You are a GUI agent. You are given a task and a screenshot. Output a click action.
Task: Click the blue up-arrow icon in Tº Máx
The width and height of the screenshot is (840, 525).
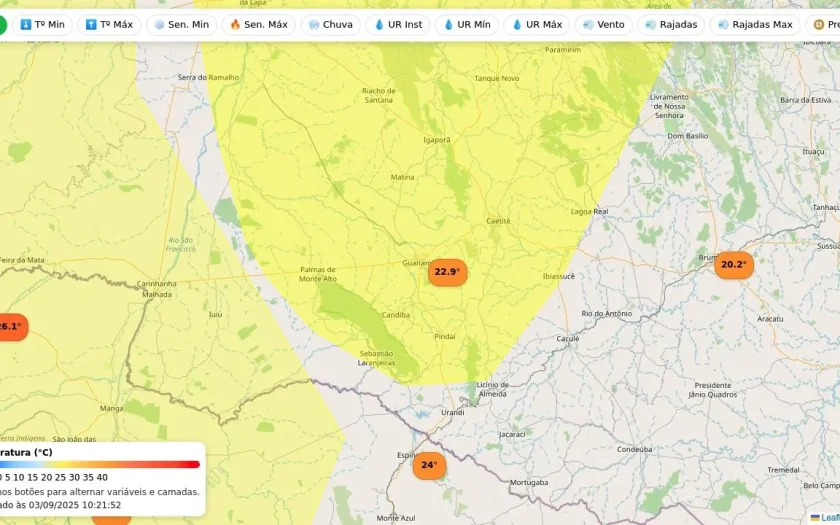tap(91, 25)
